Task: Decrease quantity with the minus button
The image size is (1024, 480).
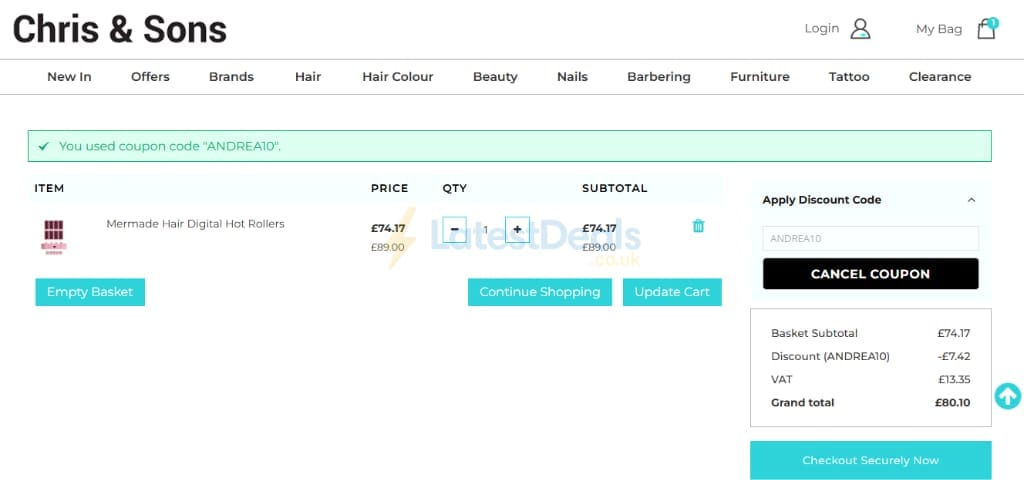Action: [x=455, y=229]
